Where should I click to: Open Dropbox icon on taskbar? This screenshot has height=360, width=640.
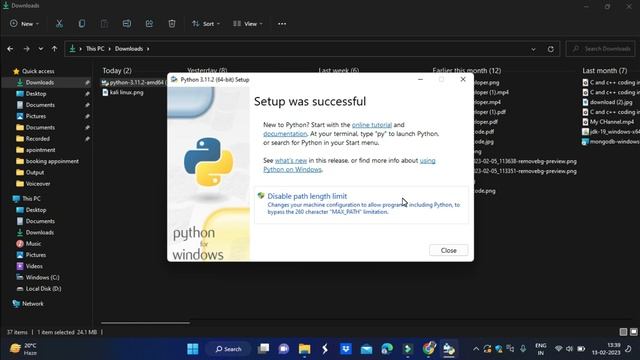346,349
